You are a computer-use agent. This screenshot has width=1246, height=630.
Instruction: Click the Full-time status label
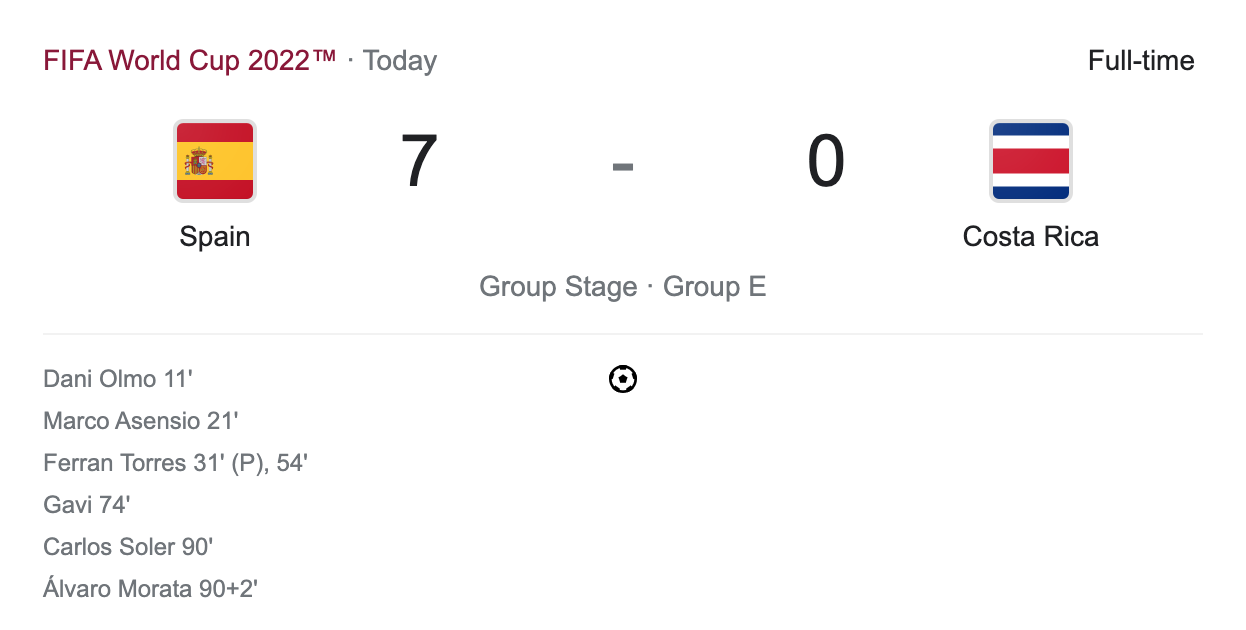(x=1140, y=61)
